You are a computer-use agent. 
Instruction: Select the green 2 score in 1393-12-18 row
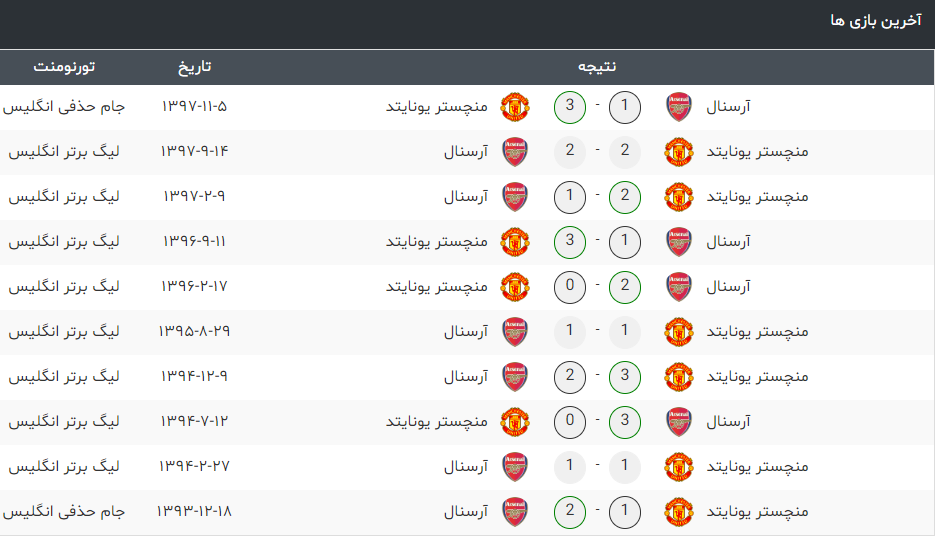pyautogui.click(x=570, y=512)
